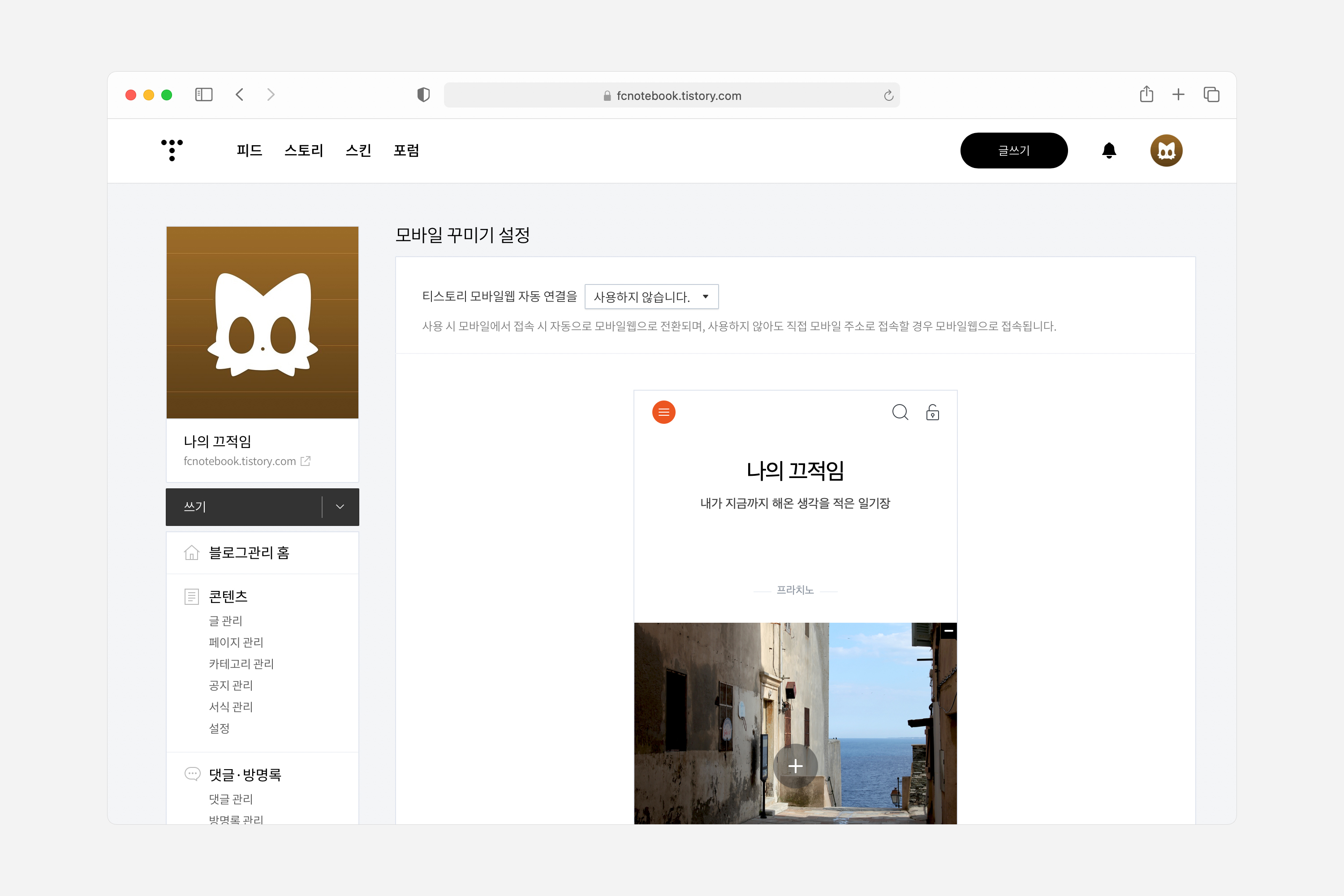Screen dimensions: 1344x896
Task: Select 블로그관리 홈 in sidebar
Action: click(x=249, y=552)
